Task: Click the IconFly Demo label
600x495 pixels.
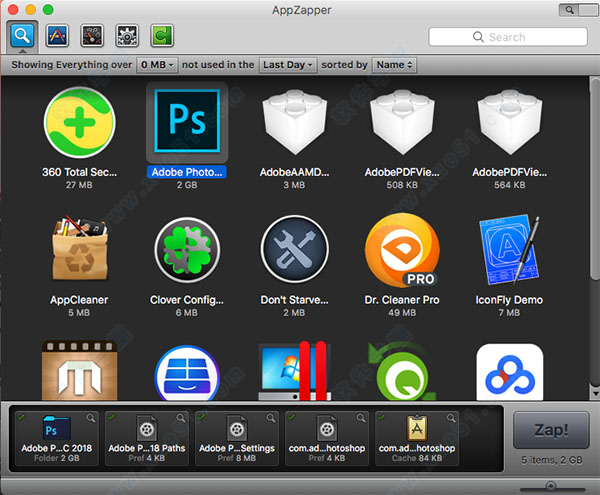Action: (509, 300)
